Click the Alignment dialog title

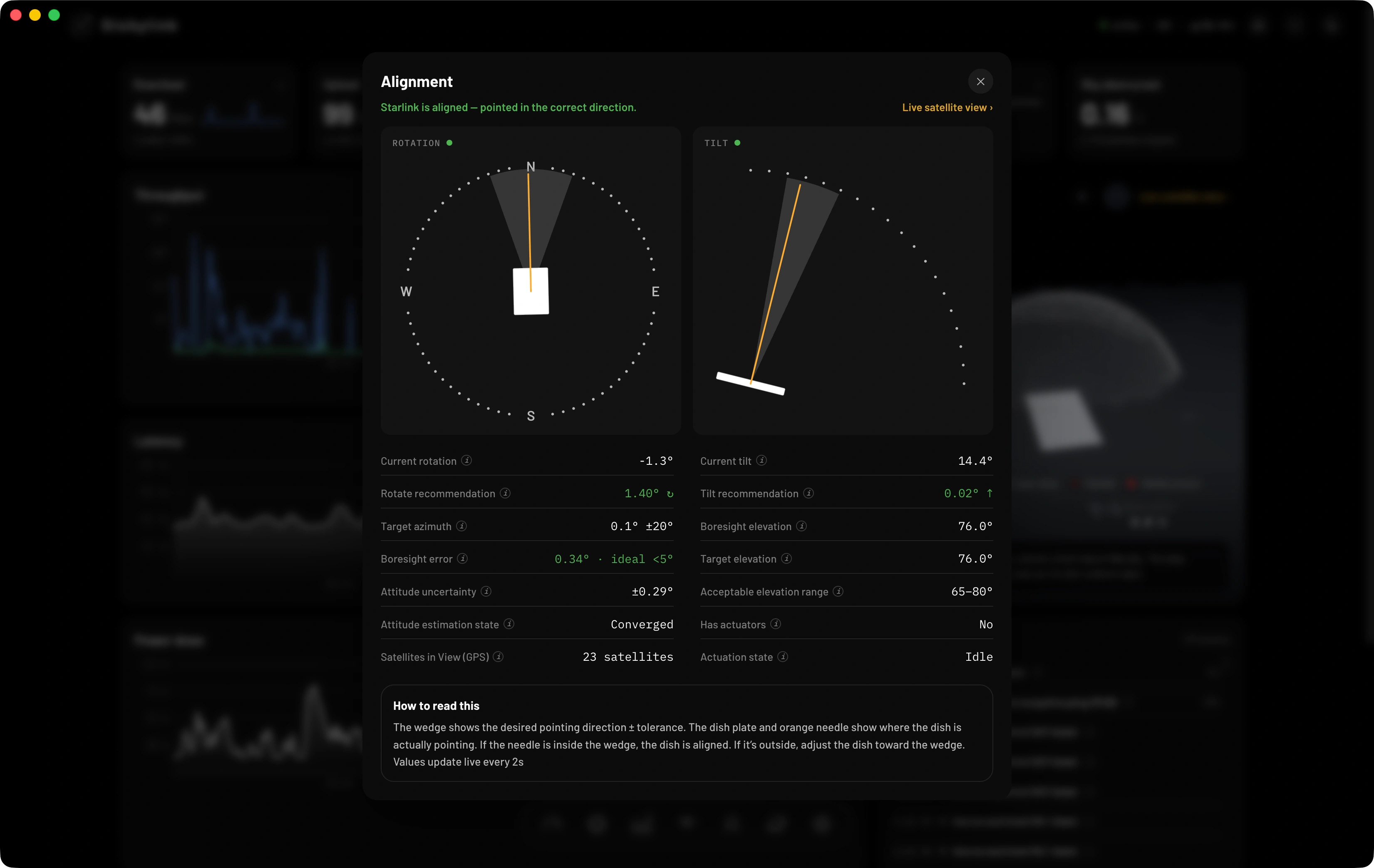[x=417, y=82]
